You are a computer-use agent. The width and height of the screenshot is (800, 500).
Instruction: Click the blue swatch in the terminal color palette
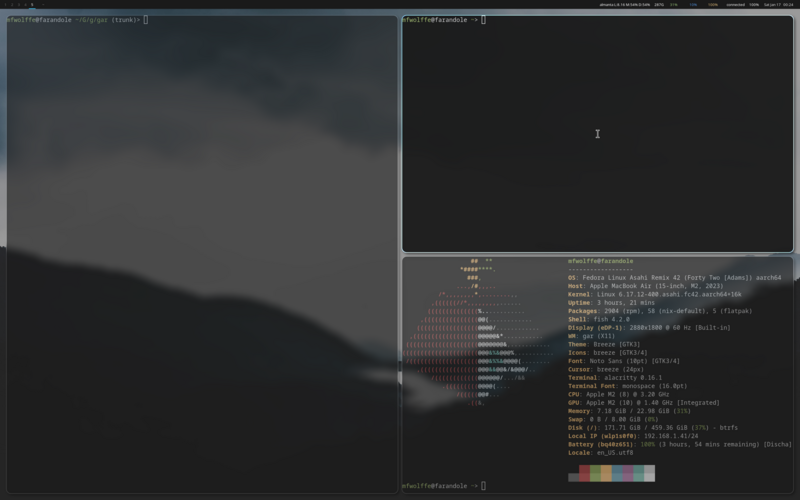click(617, 473)
